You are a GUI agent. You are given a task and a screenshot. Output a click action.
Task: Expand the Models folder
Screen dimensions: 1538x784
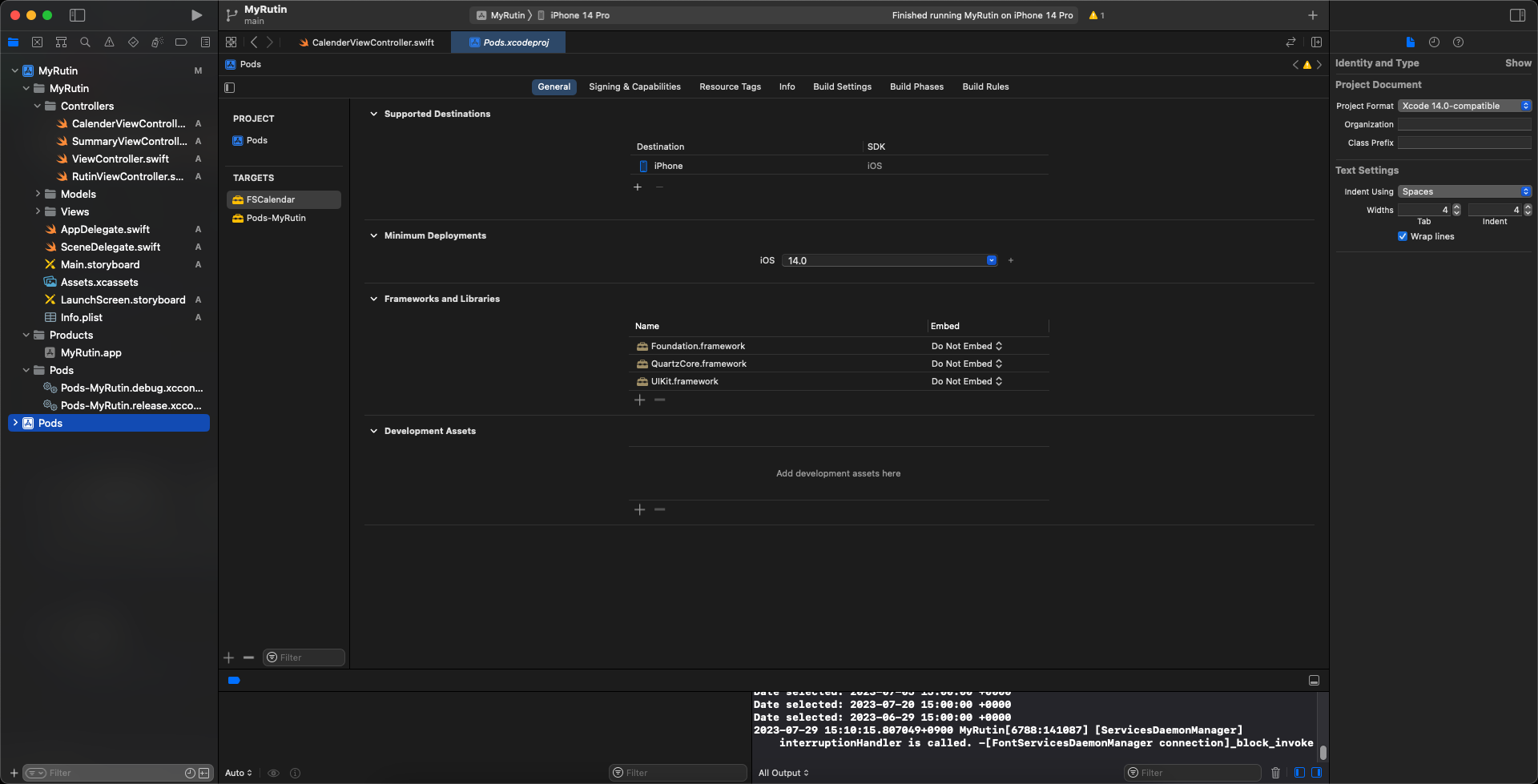pyautogui.click(x=37, y=194)
